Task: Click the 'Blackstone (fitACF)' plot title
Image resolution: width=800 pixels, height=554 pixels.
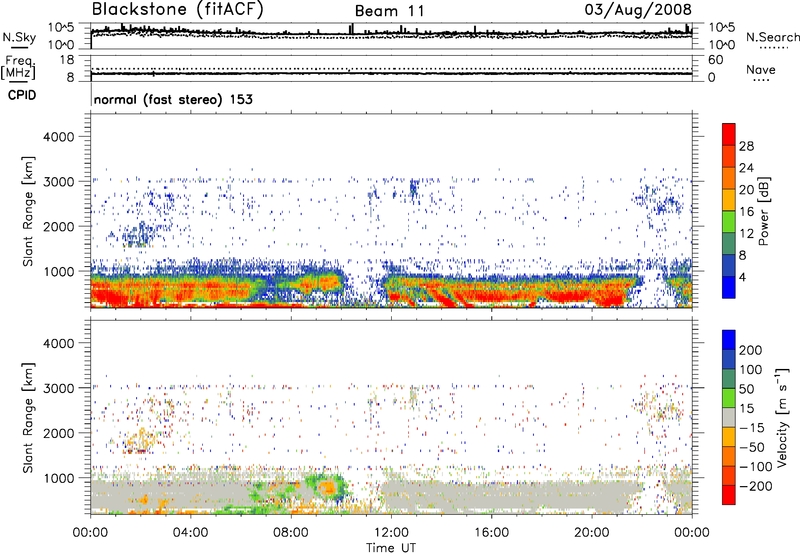Action: [x=178, y=9]
